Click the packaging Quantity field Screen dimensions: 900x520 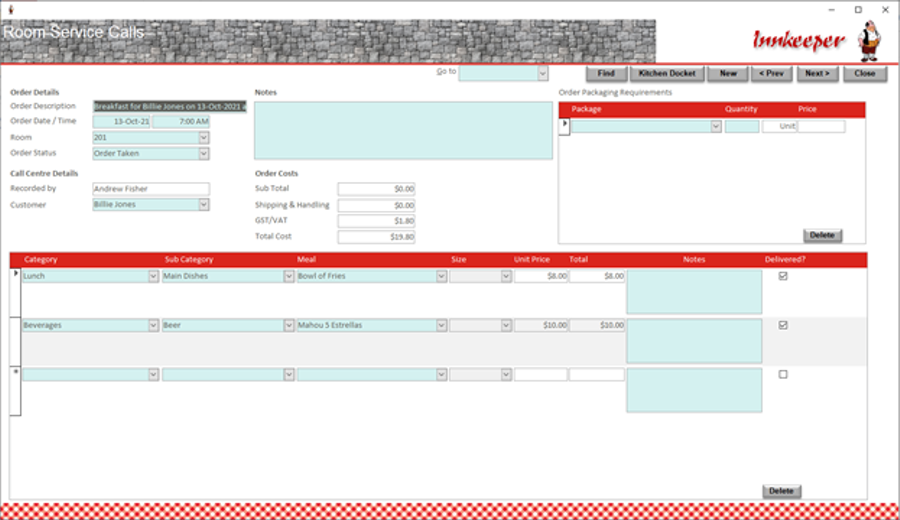click(742, 126)
